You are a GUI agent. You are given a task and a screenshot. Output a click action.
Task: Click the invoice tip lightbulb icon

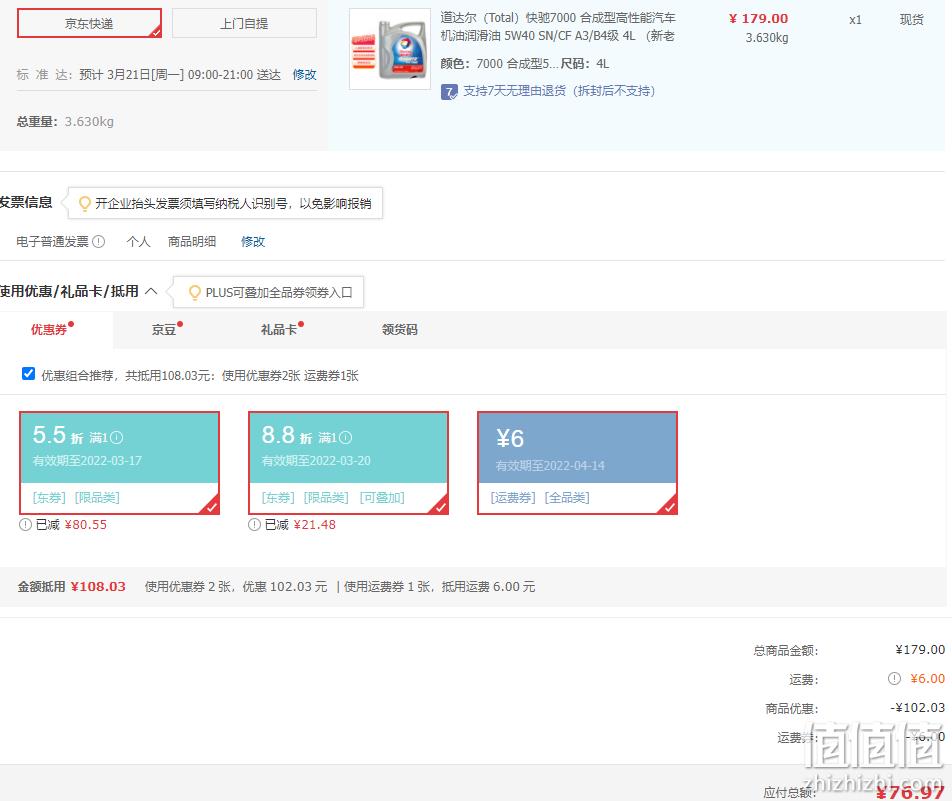click(x=84, y=203)
